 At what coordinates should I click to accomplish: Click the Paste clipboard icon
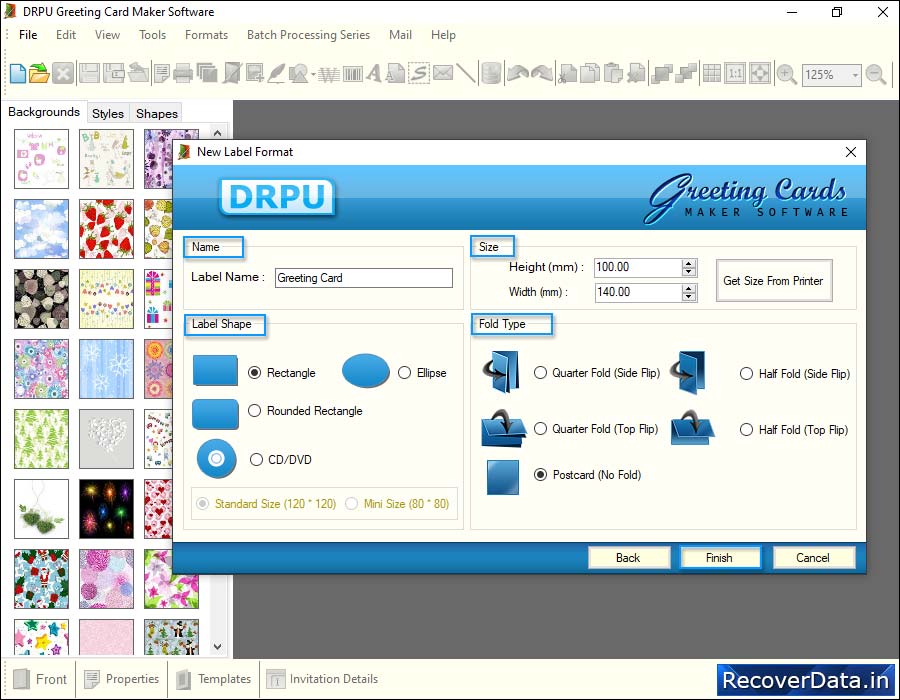point(613,74)
